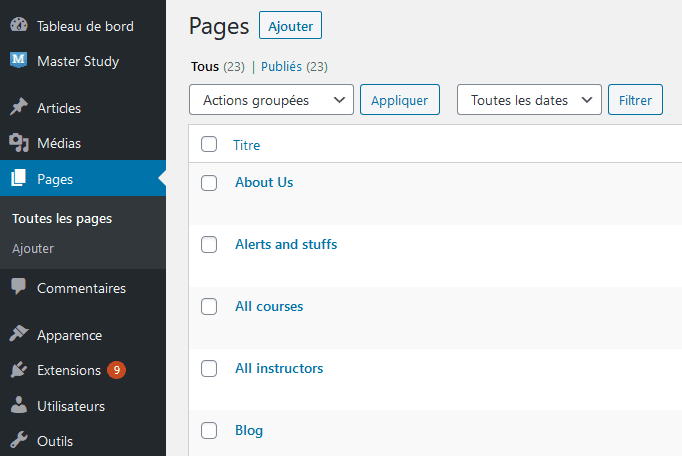Show Publiés pages filter
The height and width of the screenshot is (456, 682).
click(281, 67)
